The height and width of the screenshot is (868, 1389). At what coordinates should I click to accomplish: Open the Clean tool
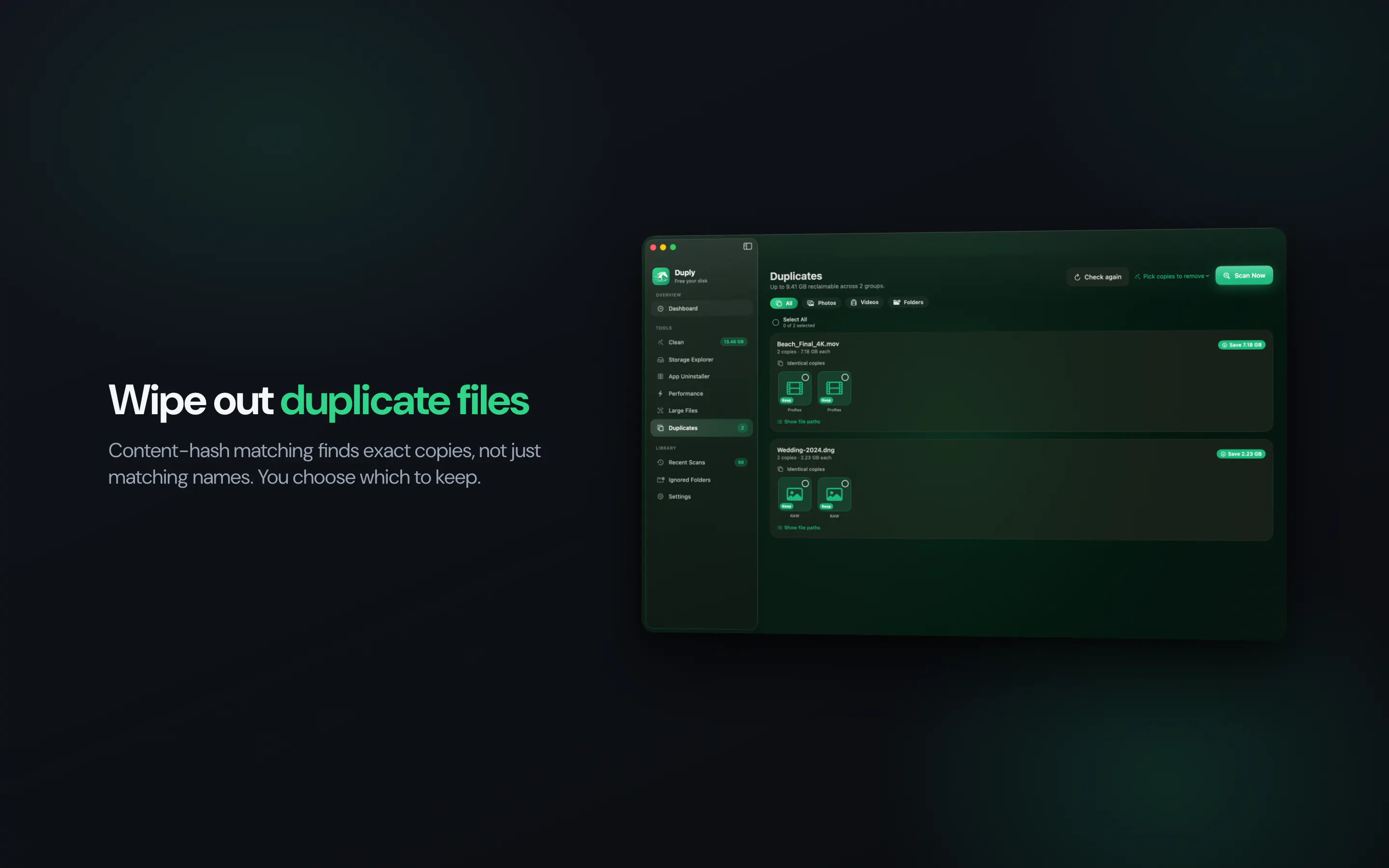pos(701,342)
